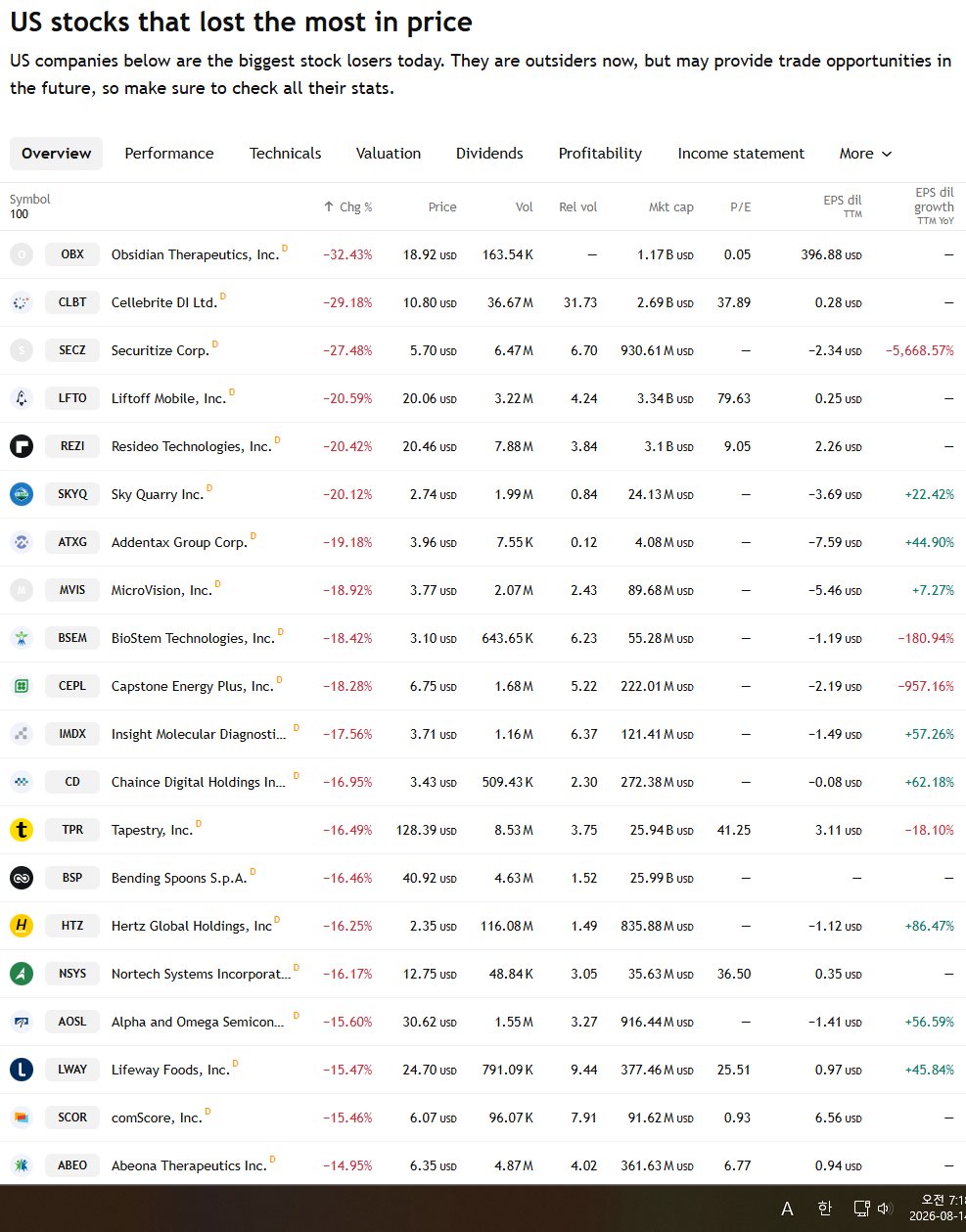Click the EPS dil growth column header
The height and width of the screenshot is (1232, 966).
click(934, 206)
